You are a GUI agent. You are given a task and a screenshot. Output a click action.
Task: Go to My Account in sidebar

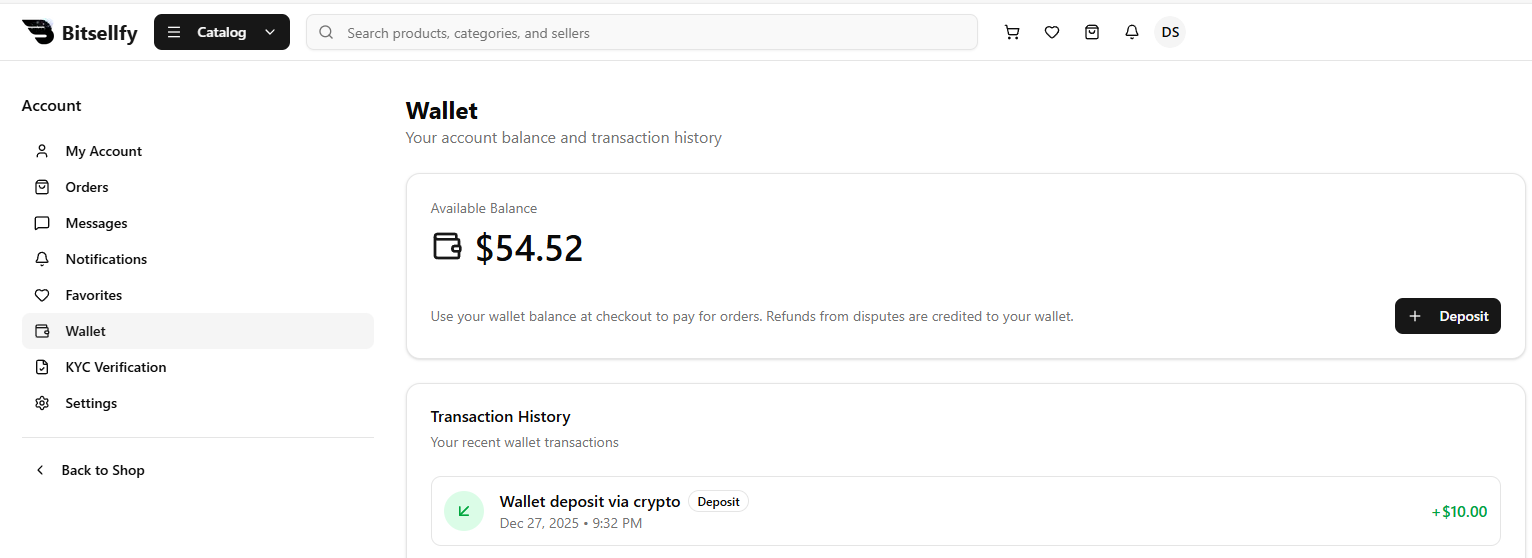point(103,151)
